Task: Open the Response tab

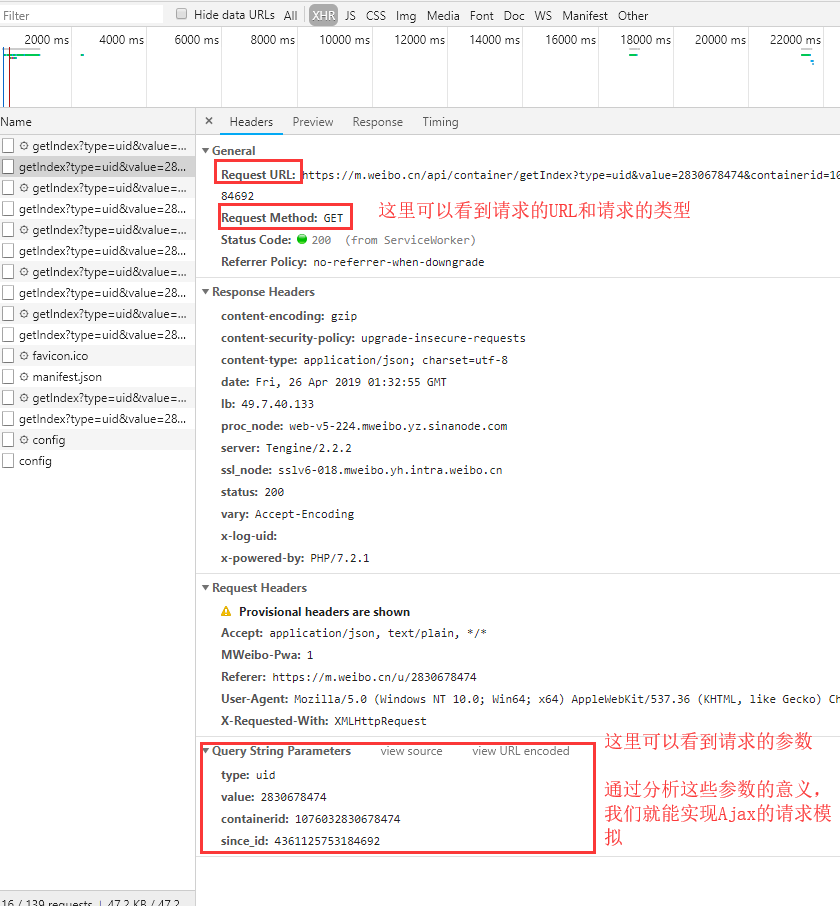Action: click(378, 122)
